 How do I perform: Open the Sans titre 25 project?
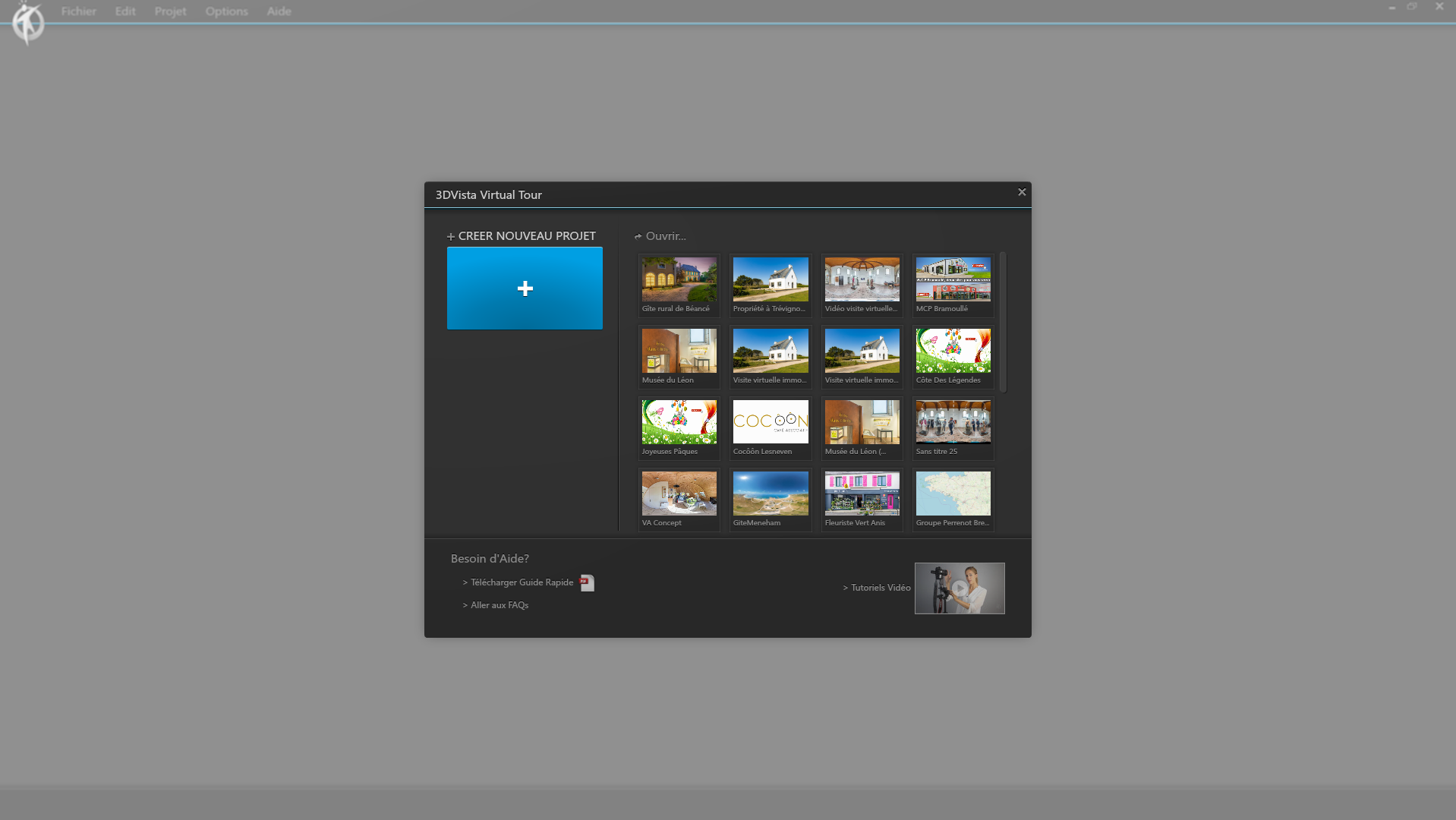click(x=953, y=428)
